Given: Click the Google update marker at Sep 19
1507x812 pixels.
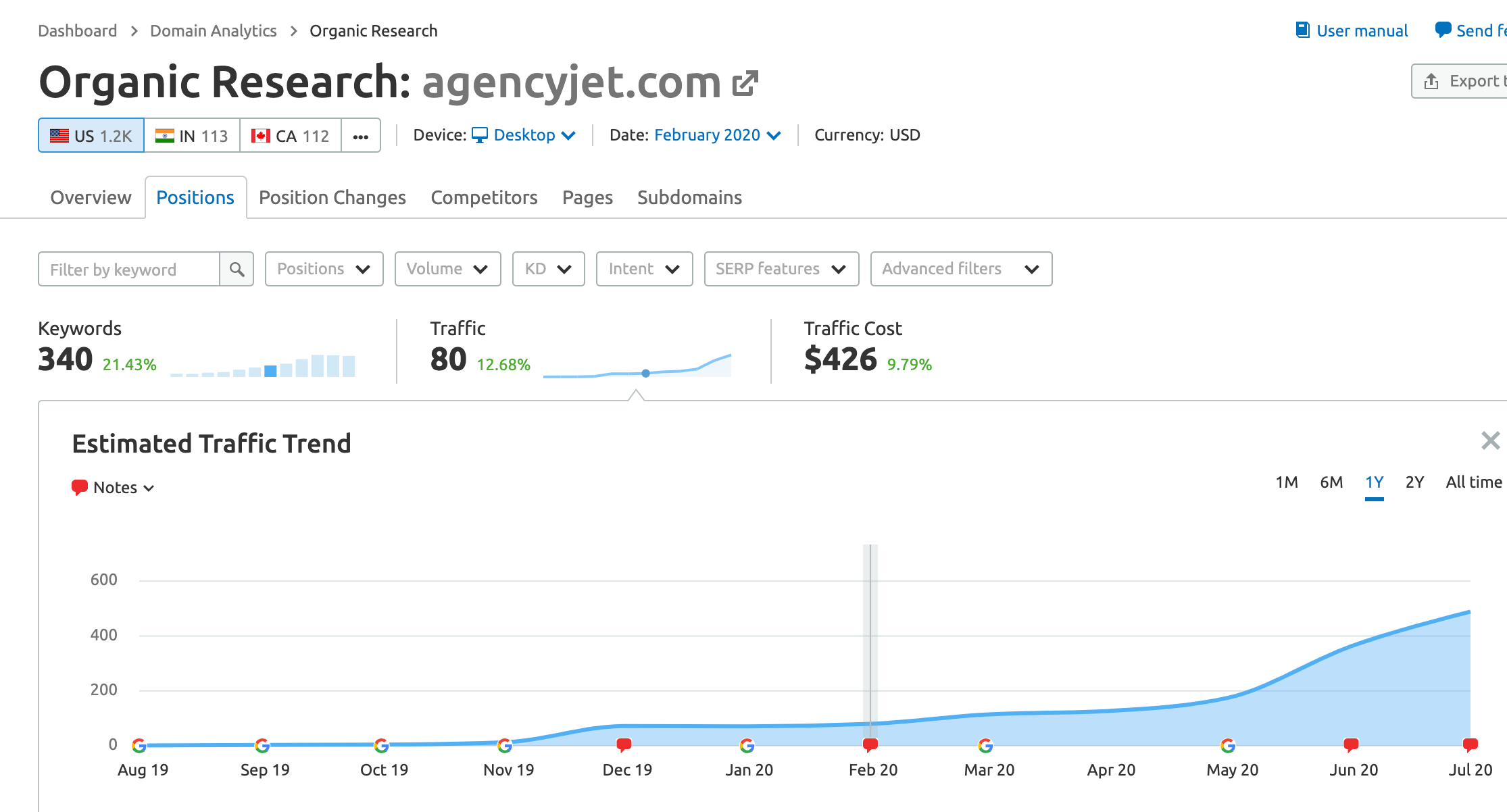Looking at the screenshot, I should (262, 746).
